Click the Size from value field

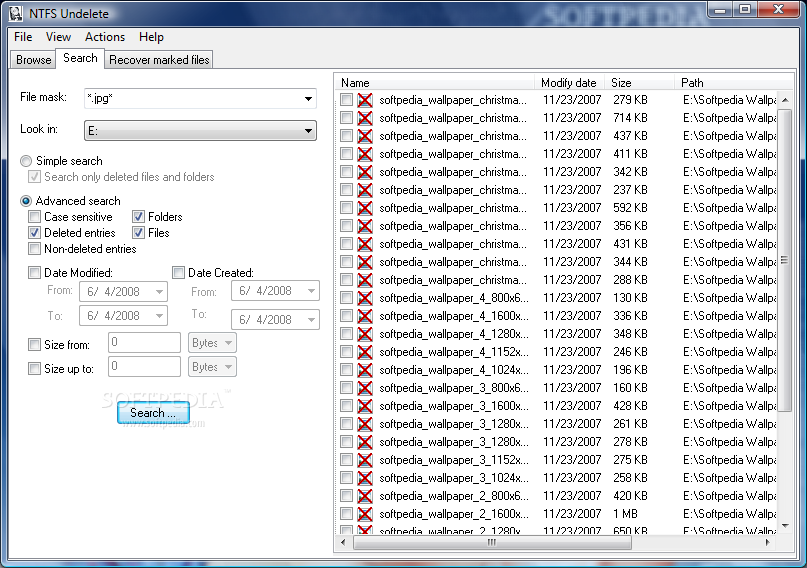[144, 343]
